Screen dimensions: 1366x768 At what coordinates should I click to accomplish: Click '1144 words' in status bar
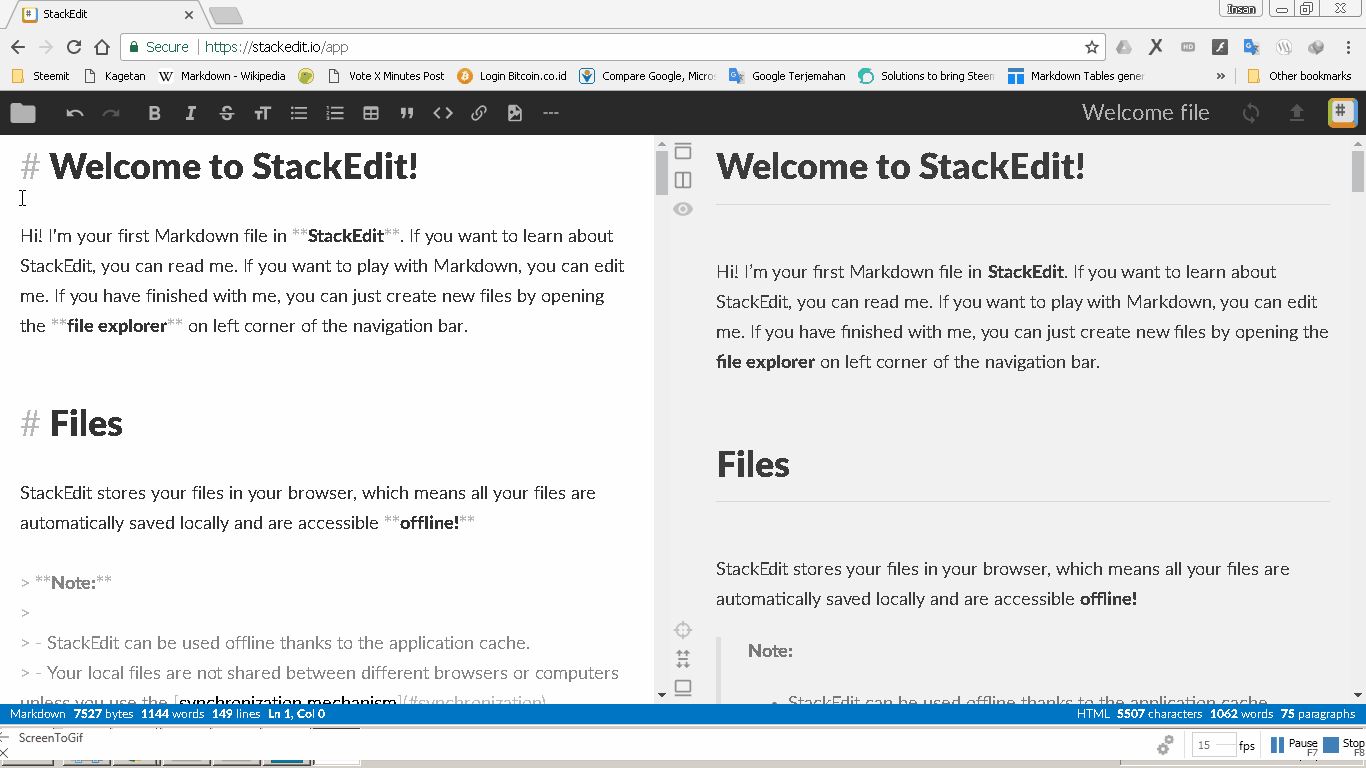pyautogui.click(x=173, y=714)
